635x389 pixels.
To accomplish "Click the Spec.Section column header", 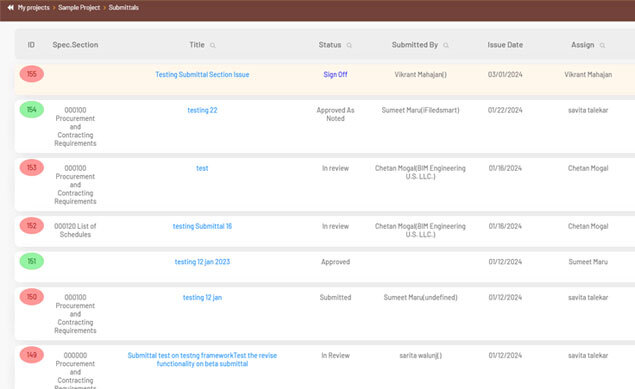I will click(75, 45).
